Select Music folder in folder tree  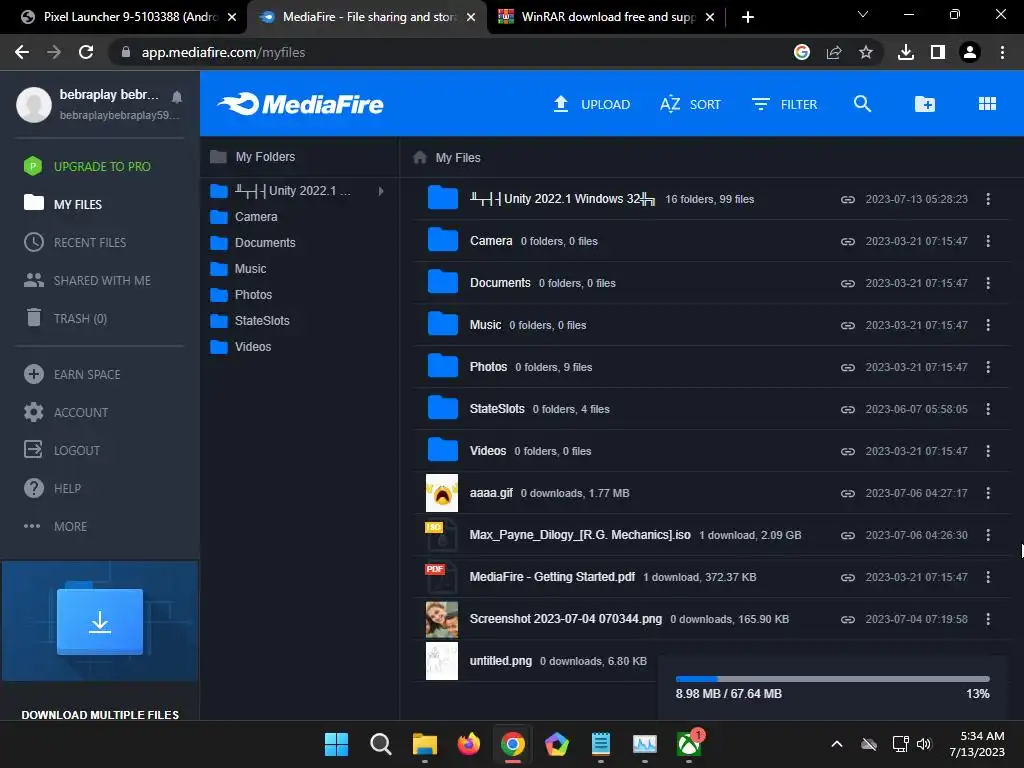click(x=238, y=268)
